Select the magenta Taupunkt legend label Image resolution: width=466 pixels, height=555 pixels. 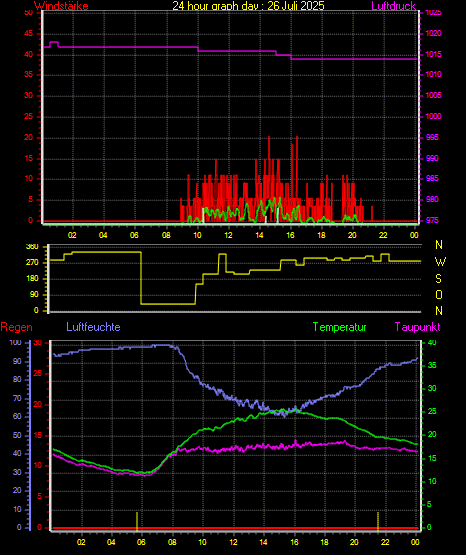pos(418,327)
